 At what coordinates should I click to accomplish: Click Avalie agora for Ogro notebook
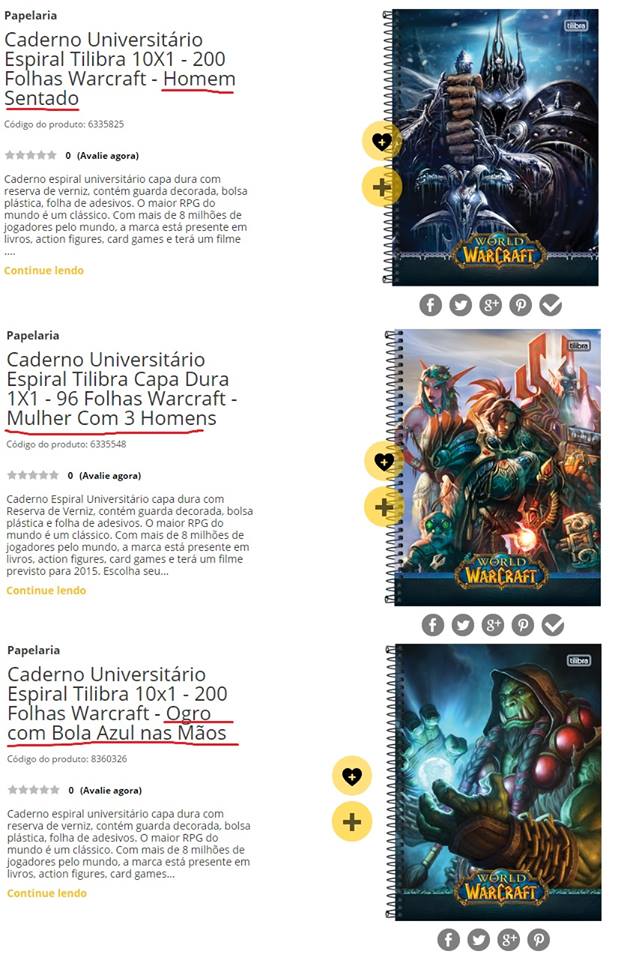click(x=111, y=790)
